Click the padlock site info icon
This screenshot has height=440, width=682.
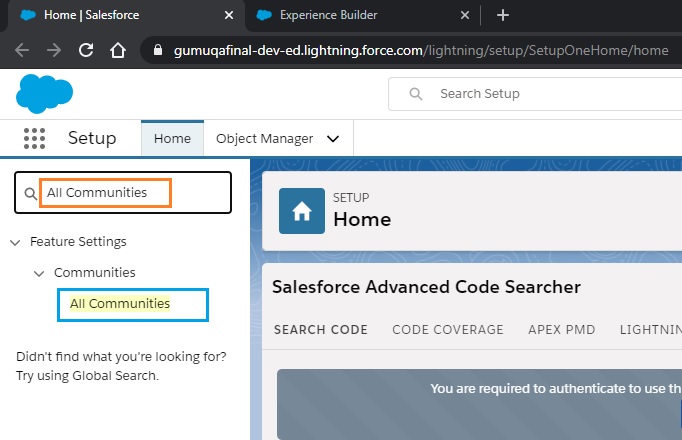click(x=158, y=50)
